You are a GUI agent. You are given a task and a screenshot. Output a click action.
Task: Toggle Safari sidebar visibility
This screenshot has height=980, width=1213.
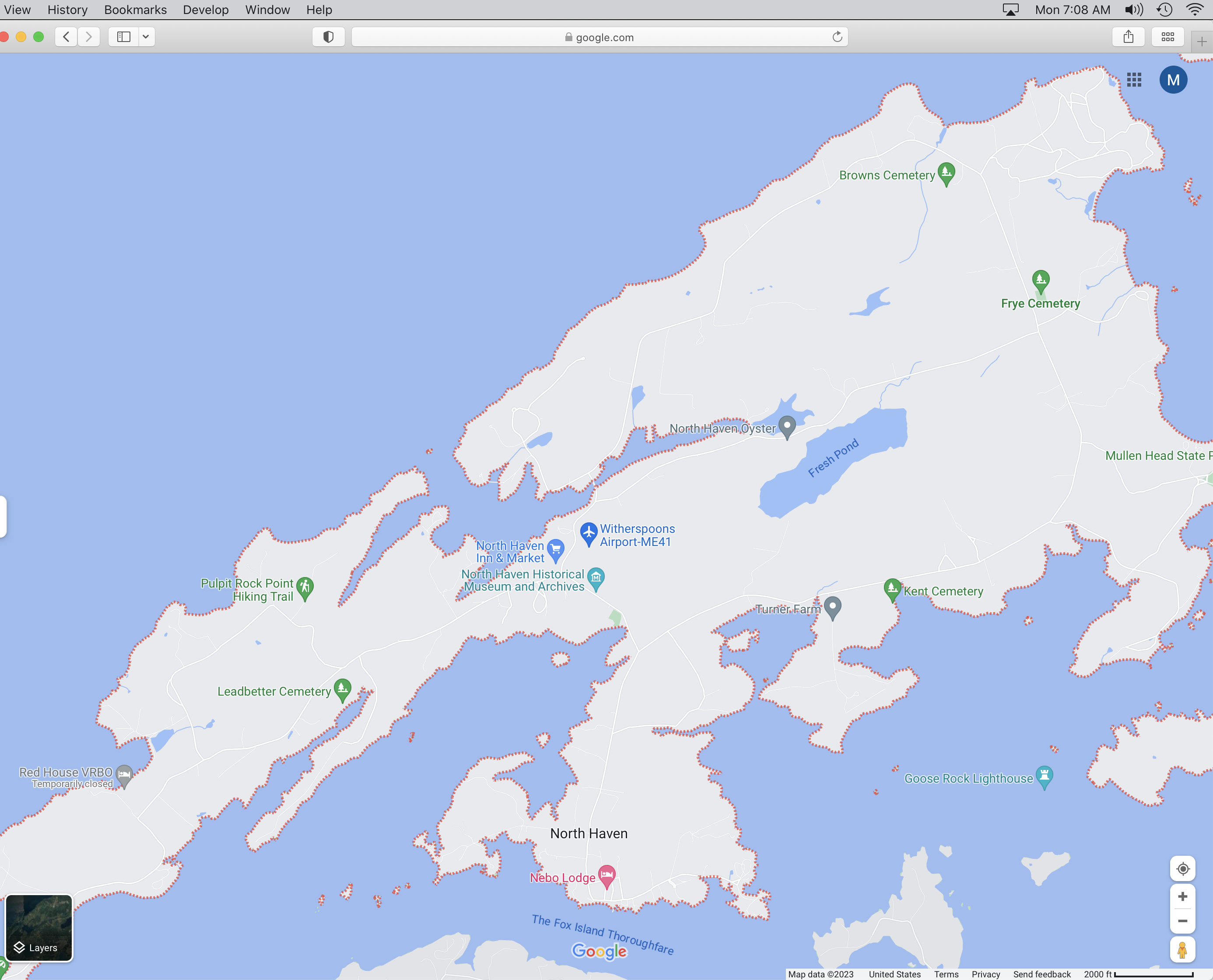[x=124, y=37]
